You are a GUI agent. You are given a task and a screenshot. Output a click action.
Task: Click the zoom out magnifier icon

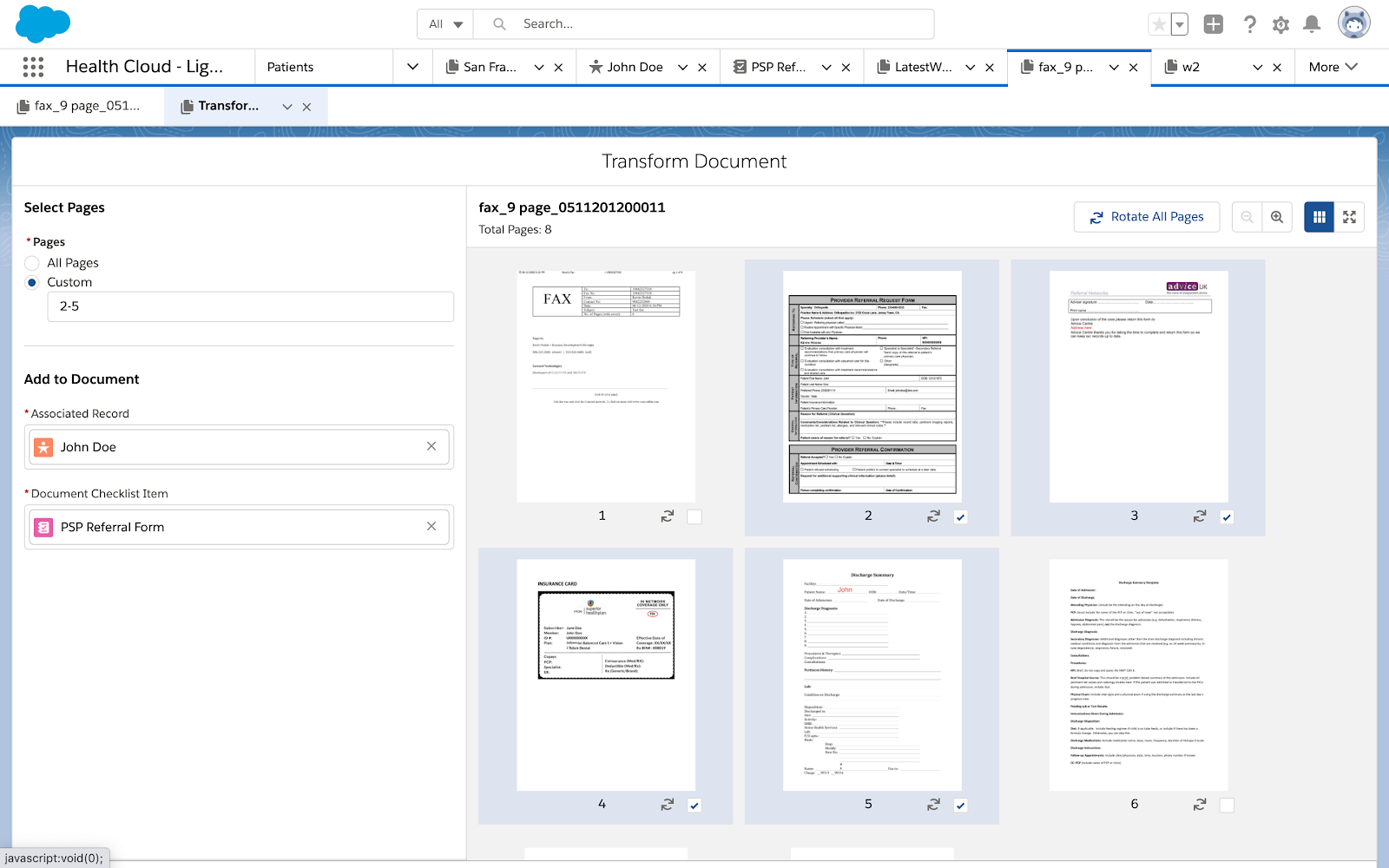pyautogui.click(x=1247, y=217)
